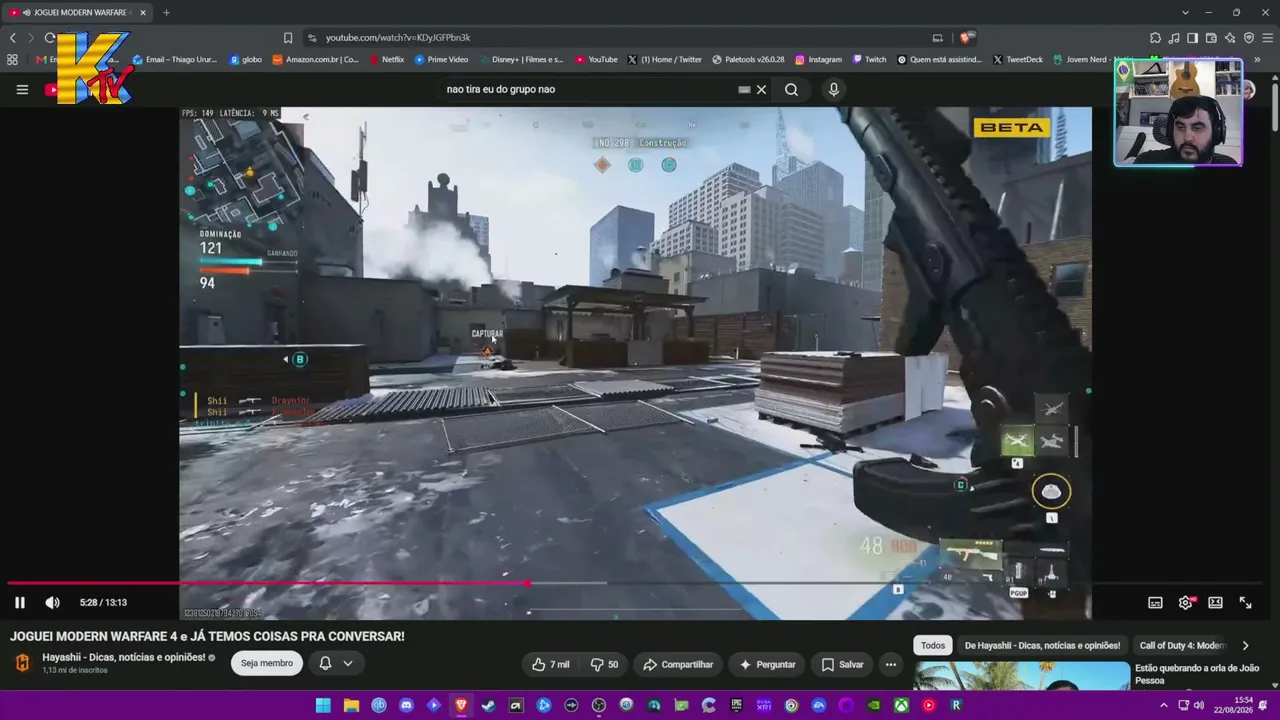Open the Home / Twitter bookmark
This screenshot has height=720, width=1280.
coord(664,59)
